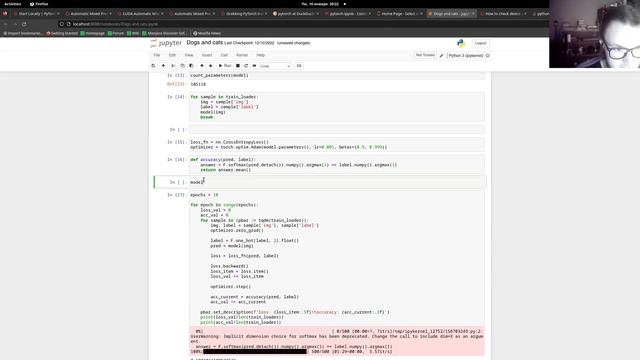Image resolution: width=640 pixels, height=360 pixels.
Task: Open the Wiki bookmark
Action: pos(133,33)
